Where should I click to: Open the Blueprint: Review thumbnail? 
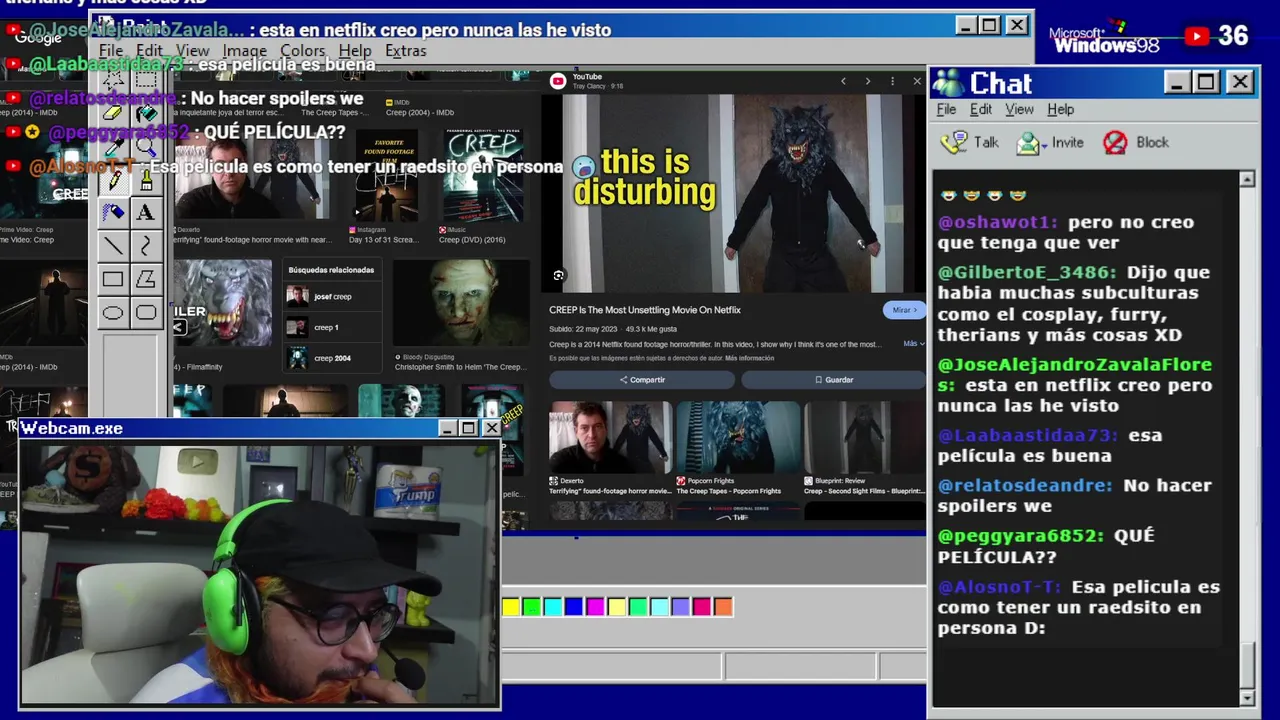(x=865, y=437)
